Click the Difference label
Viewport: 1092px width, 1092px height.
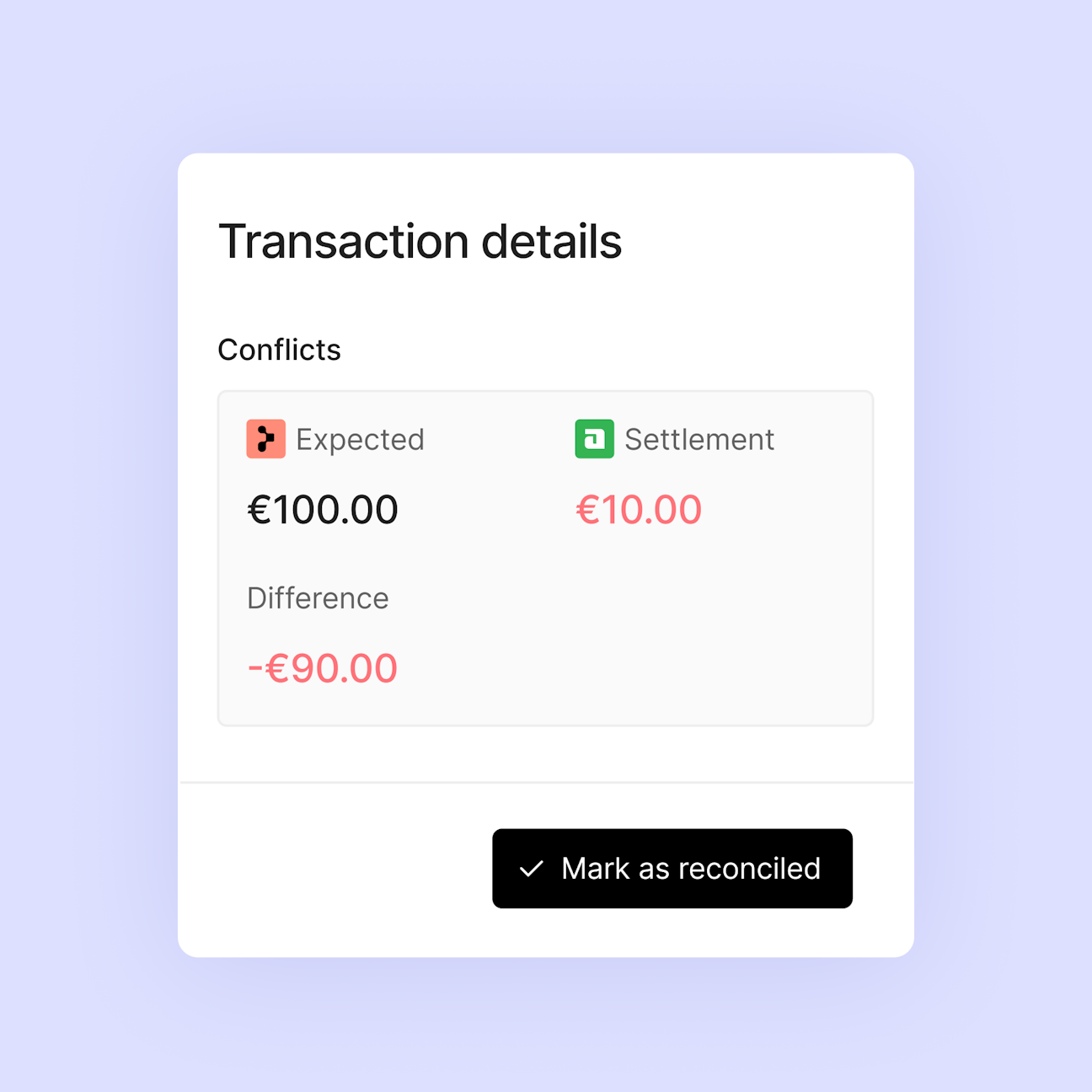click(x=318, y=598)
